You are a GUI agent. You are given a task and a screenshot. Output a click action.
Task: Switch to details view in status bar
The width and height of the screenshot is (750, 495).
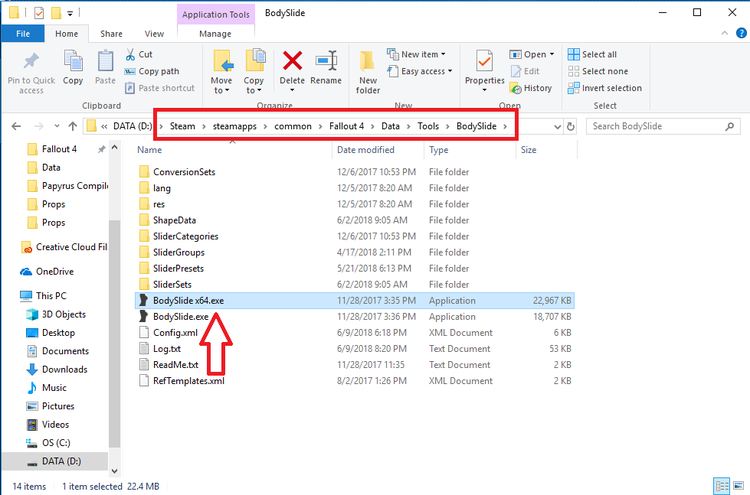[x=721, y=486]
